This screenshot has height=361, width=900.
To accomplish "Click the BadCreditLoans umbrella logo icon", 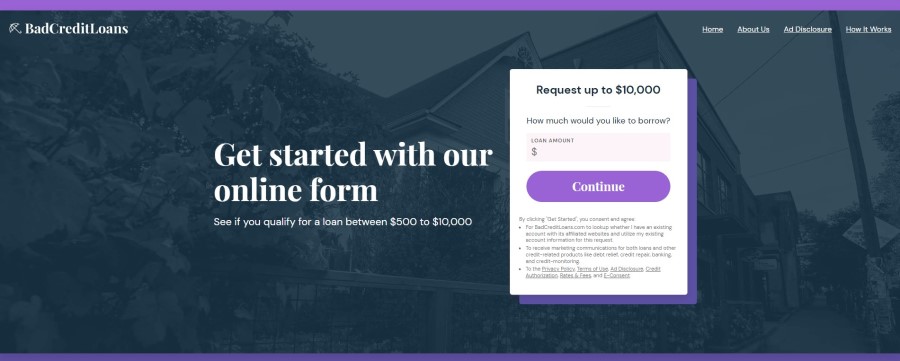I will [x=15, y=28].
